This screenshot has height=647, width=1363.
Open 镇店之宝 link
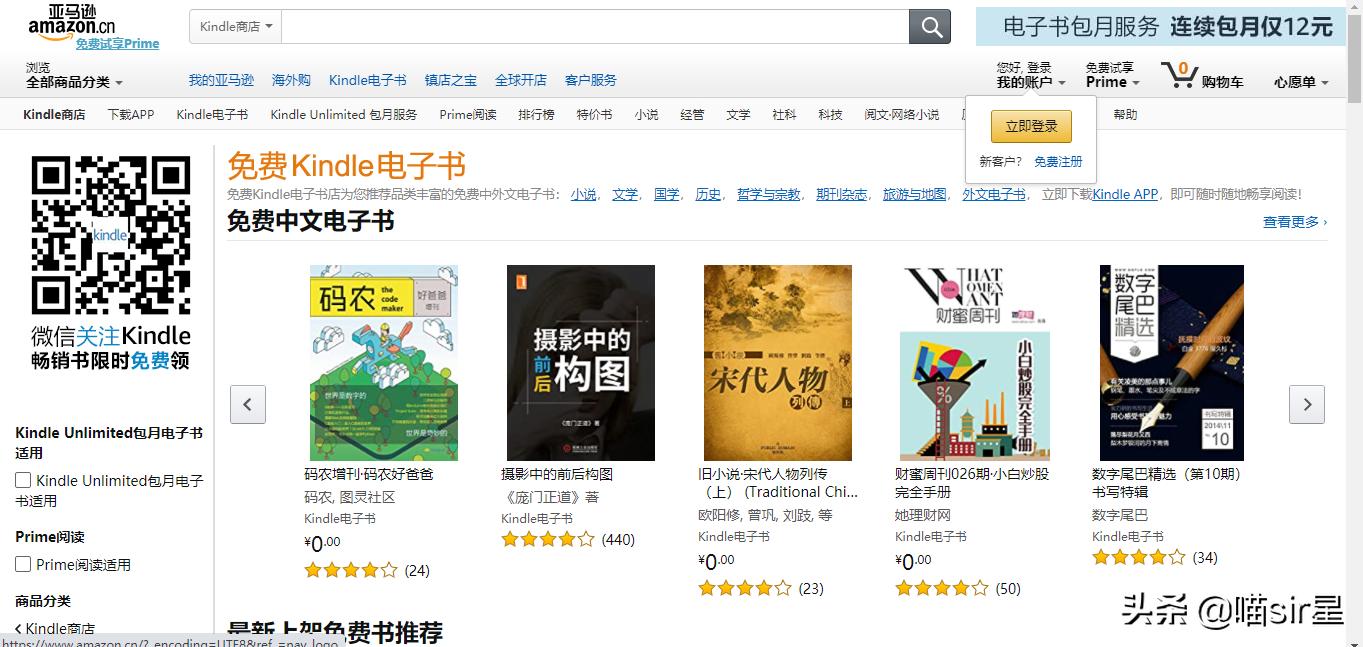[451, 80]
